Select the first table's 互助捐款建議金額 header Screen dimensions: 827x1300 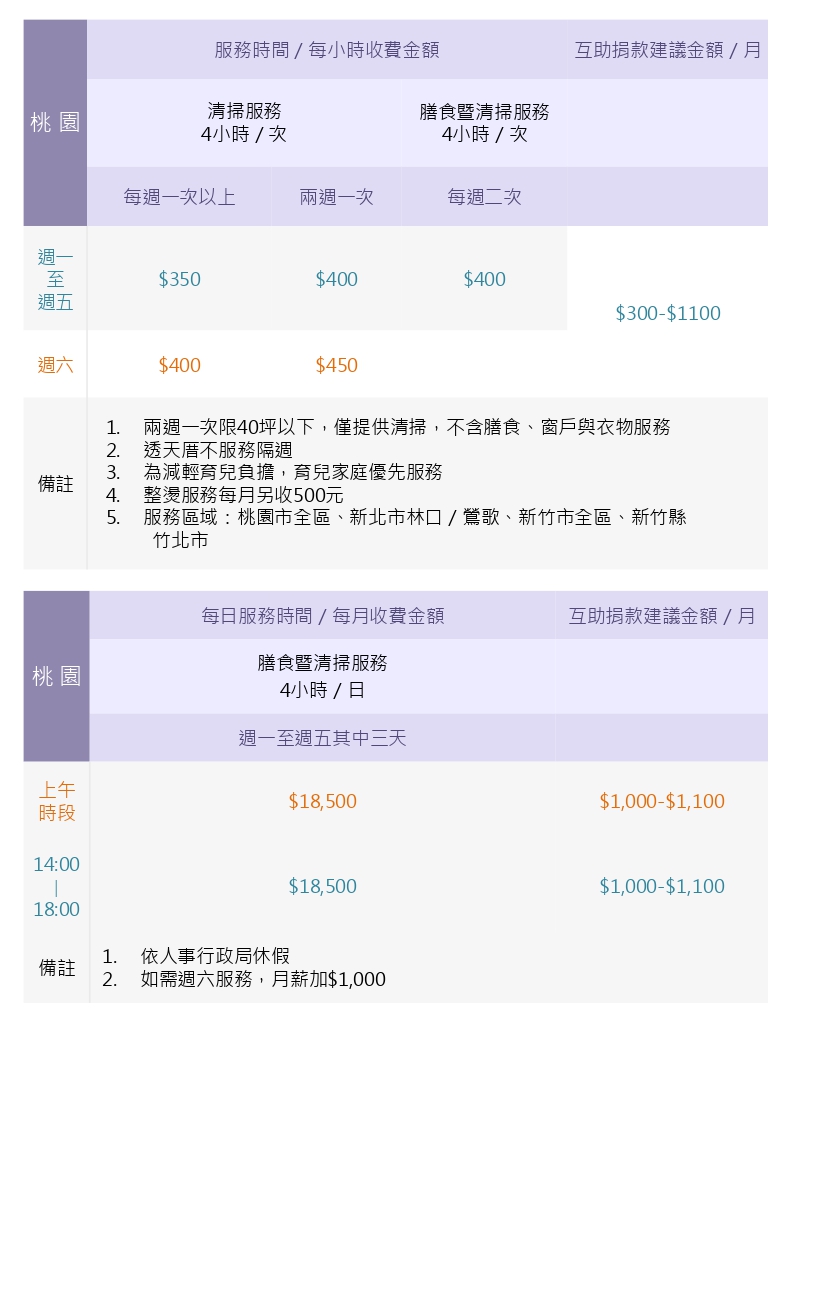(668, 50)
